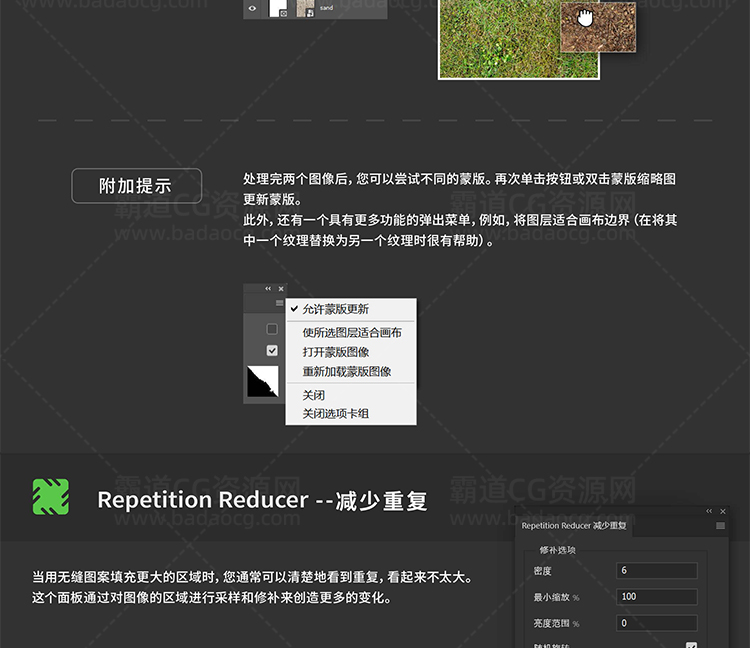Collapse the small mask panel with double-arrow icon
The width and height of the screenshot is (750, 648).
tap(268, 289)
